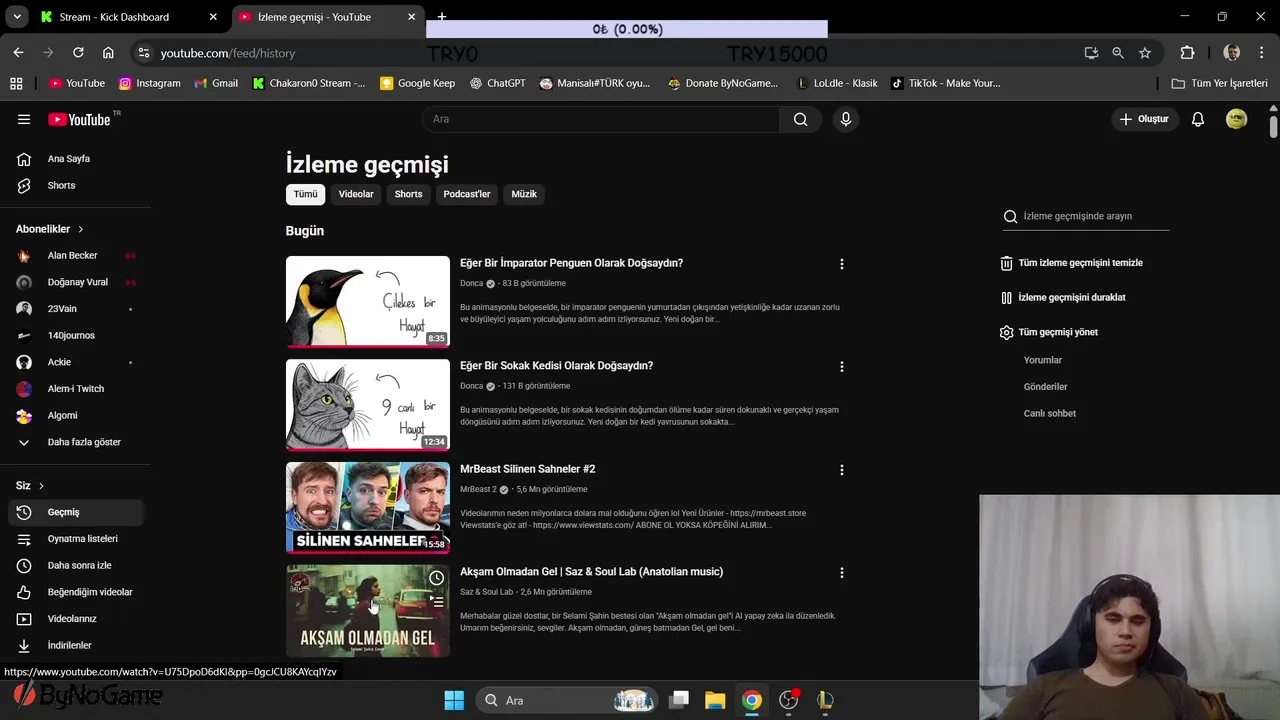Open 140journos channel subscription
This screenshot has height=720, width=1280.
pyautogui.click(x=75, y=336)
